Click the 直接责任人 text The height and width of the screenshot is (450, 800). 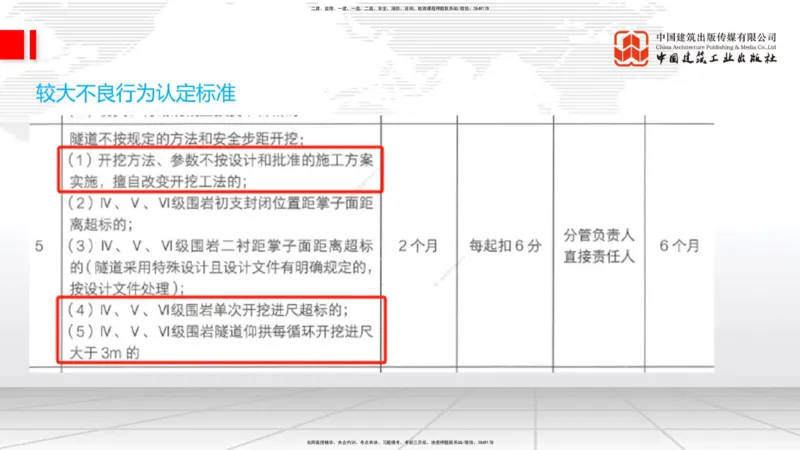pos(599,257)
